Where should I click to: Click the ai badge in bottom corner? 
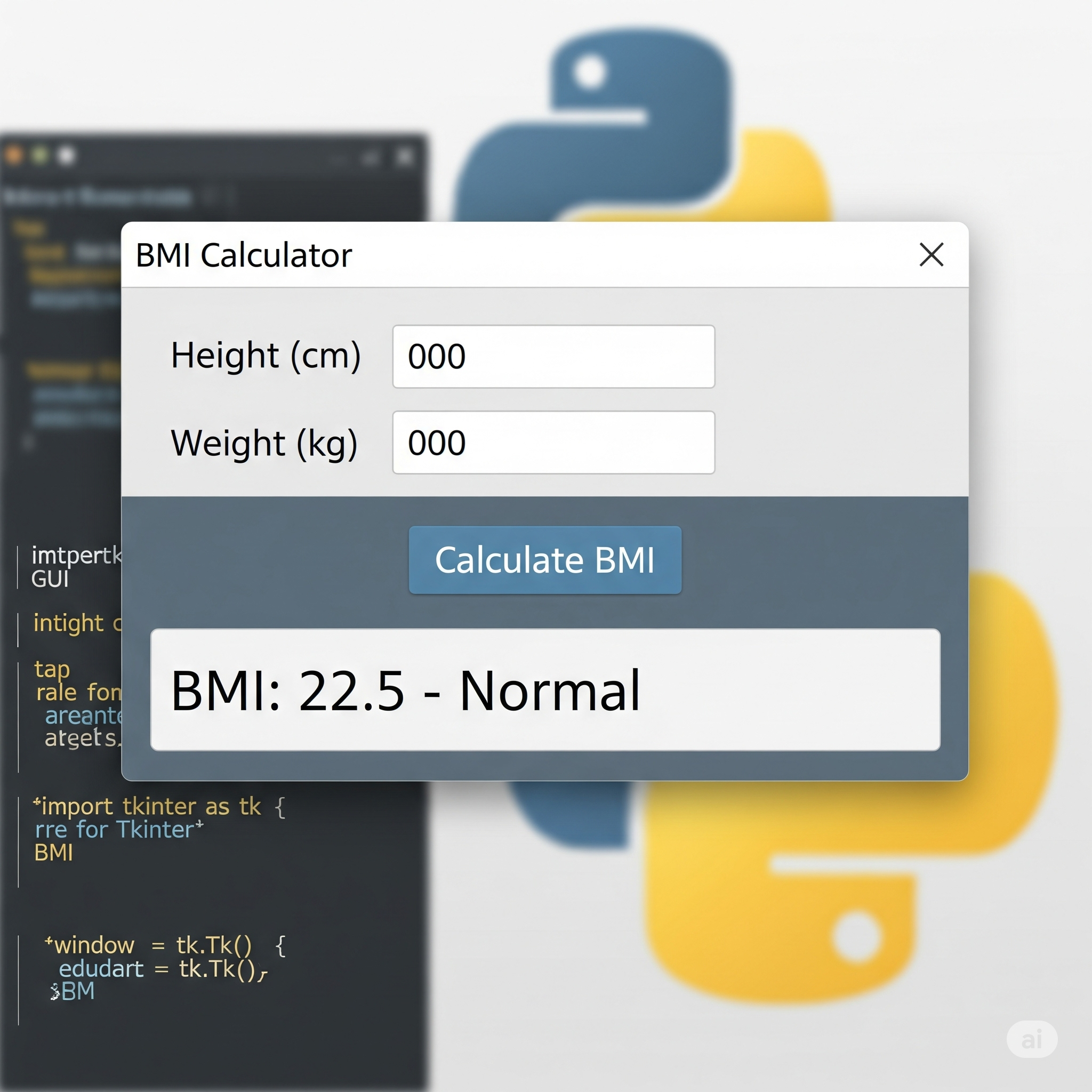pyautogui.click(x=1032, y=1039)
